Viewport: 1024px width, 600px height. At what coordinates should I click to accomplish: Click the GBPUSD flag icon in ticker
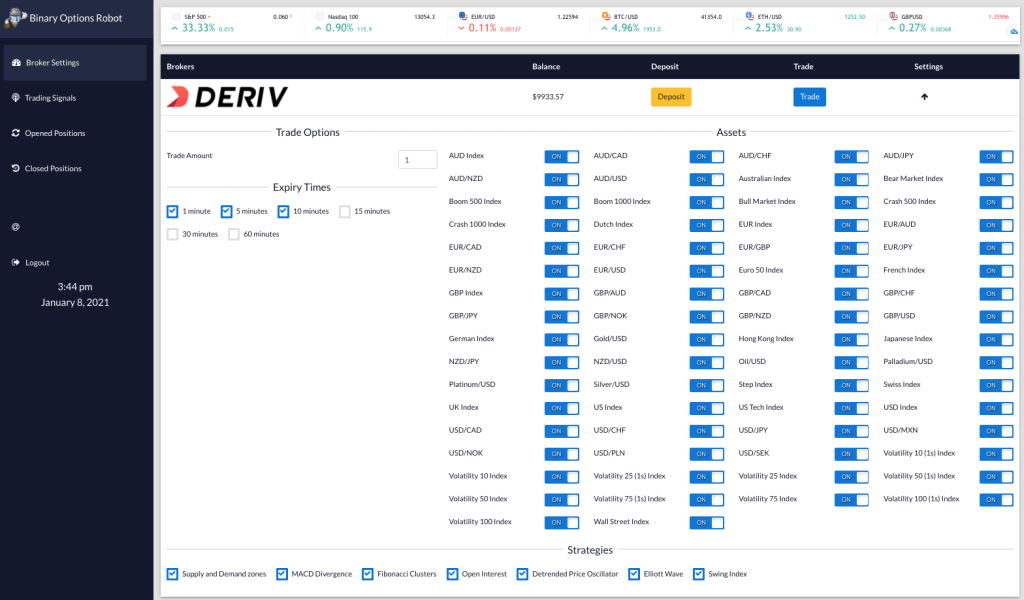click(x=893, y=16)
